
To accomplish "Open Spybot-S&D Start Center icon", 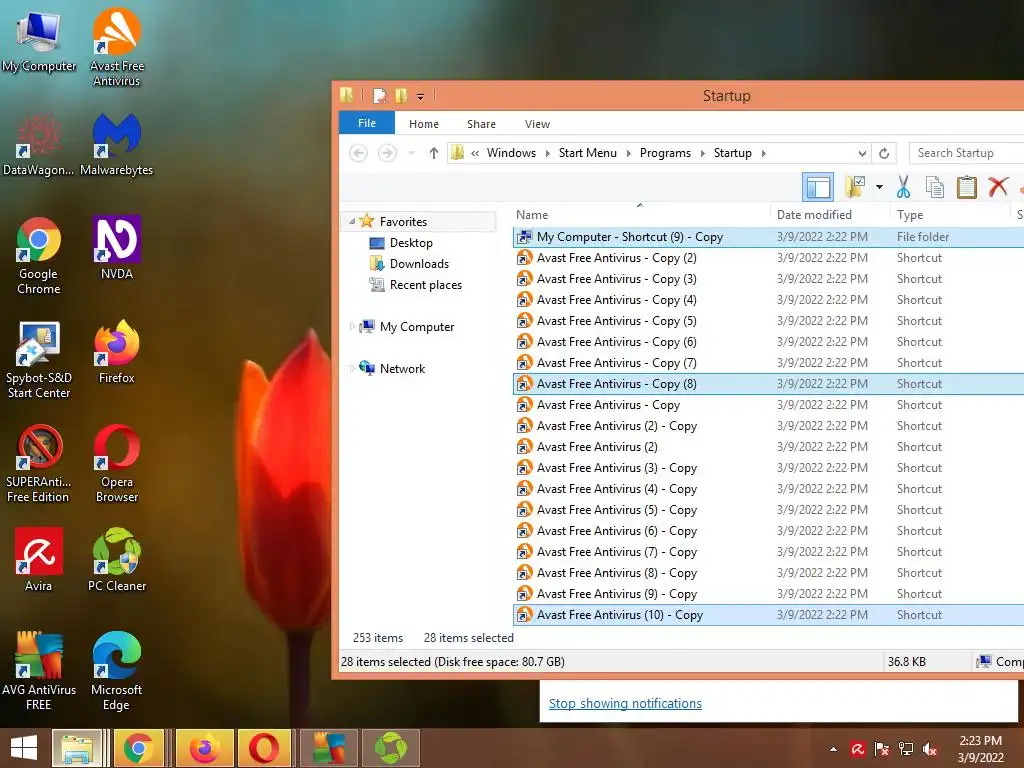I will [x=39, y=359].
